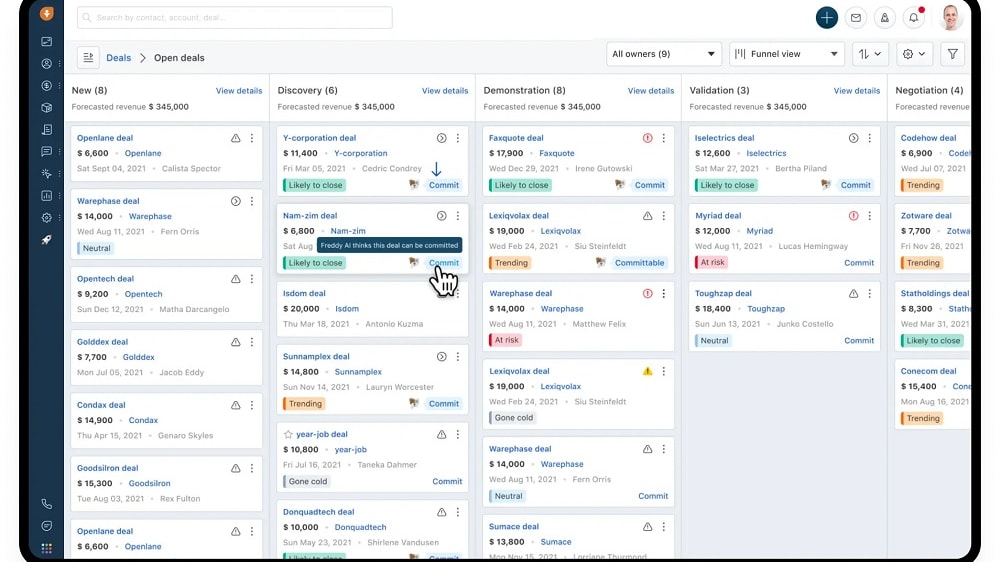The height and width of the screenshot is (562, 1000).
Task: Click View details for Demonstration column
Action: tap(651, 91)
